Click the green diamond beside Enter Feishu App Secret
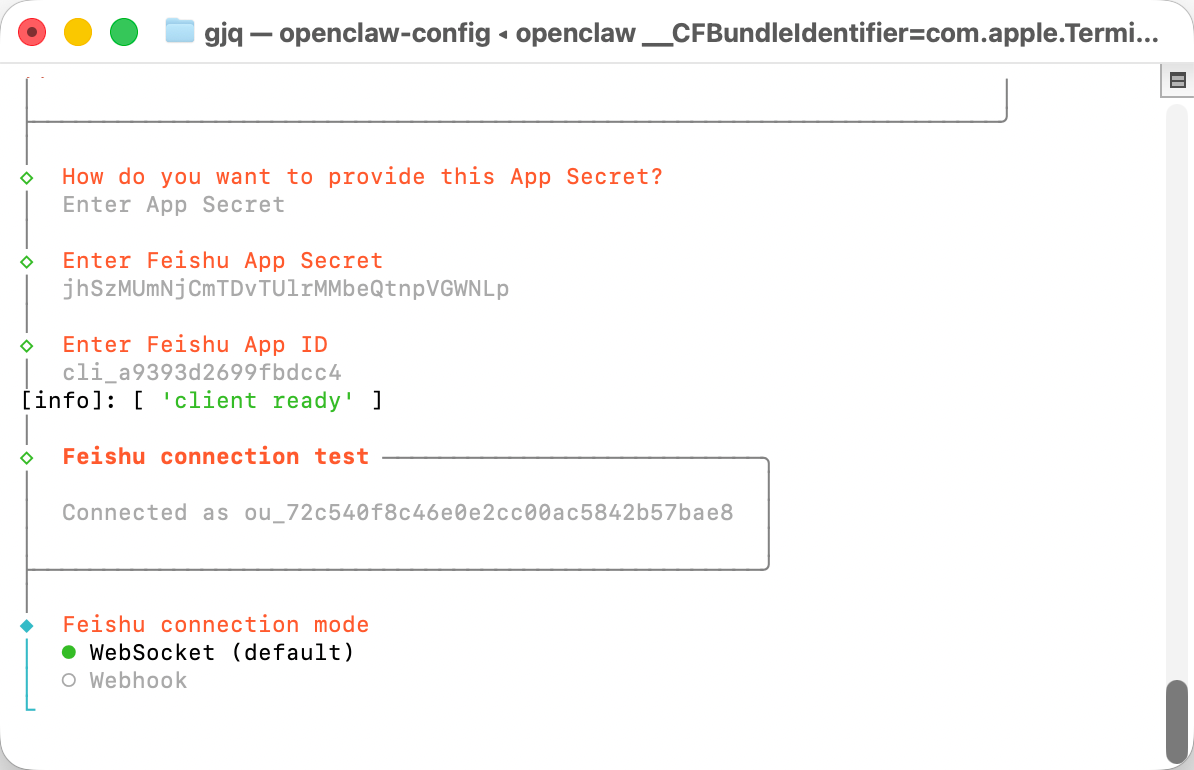This screenshot has width=1194, height=770. (x=27, y=261)
